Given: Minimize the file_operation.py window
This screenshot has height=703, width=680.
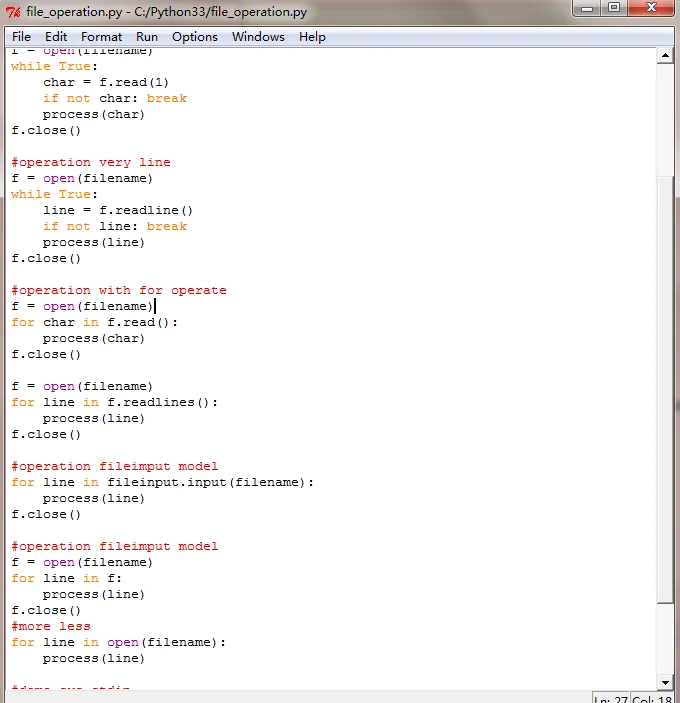Looking at the screenshot, I should (x=587, y=8).
